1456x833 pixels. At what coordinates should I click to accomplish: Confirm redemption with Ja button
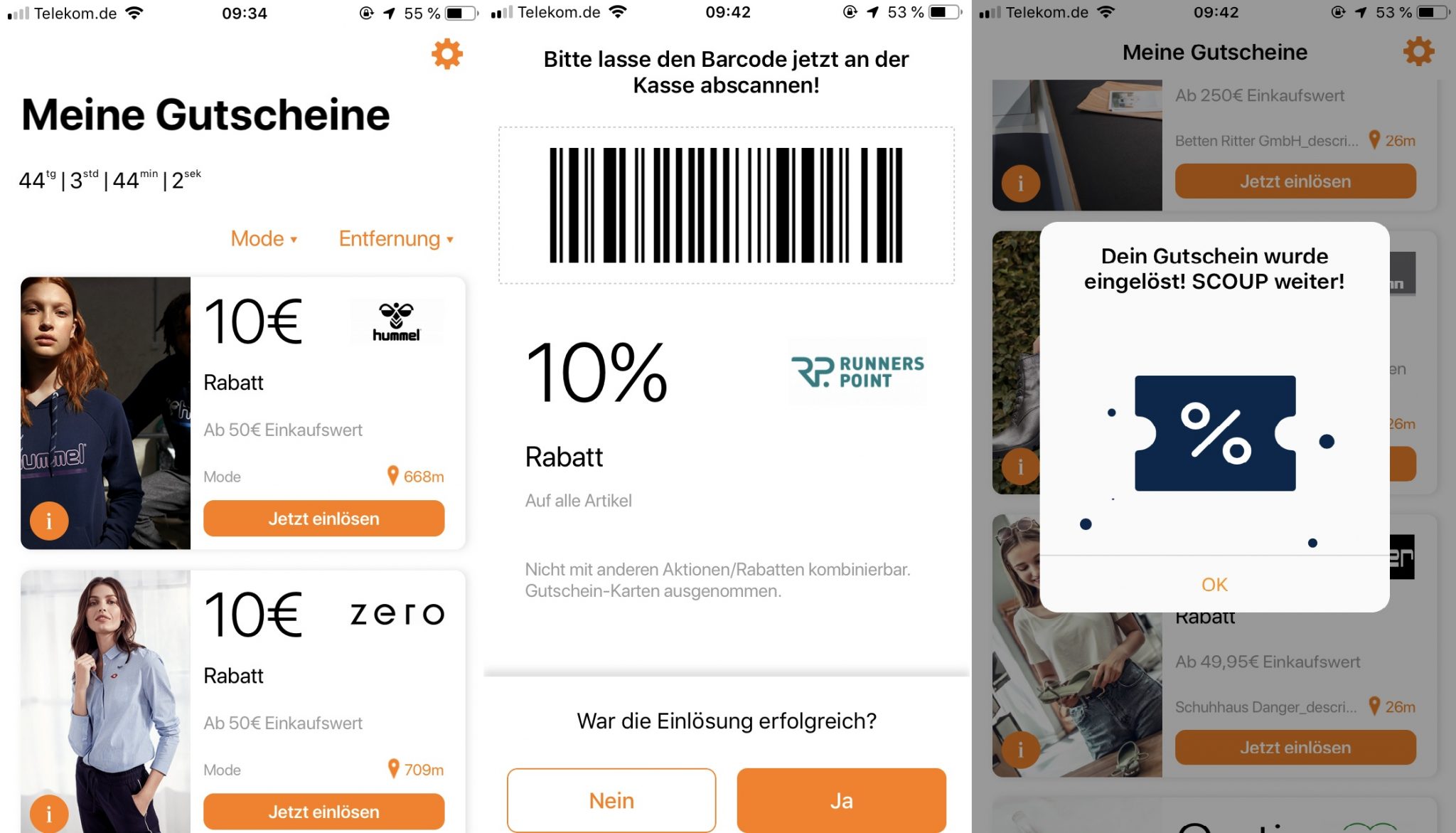coord(842,800)
